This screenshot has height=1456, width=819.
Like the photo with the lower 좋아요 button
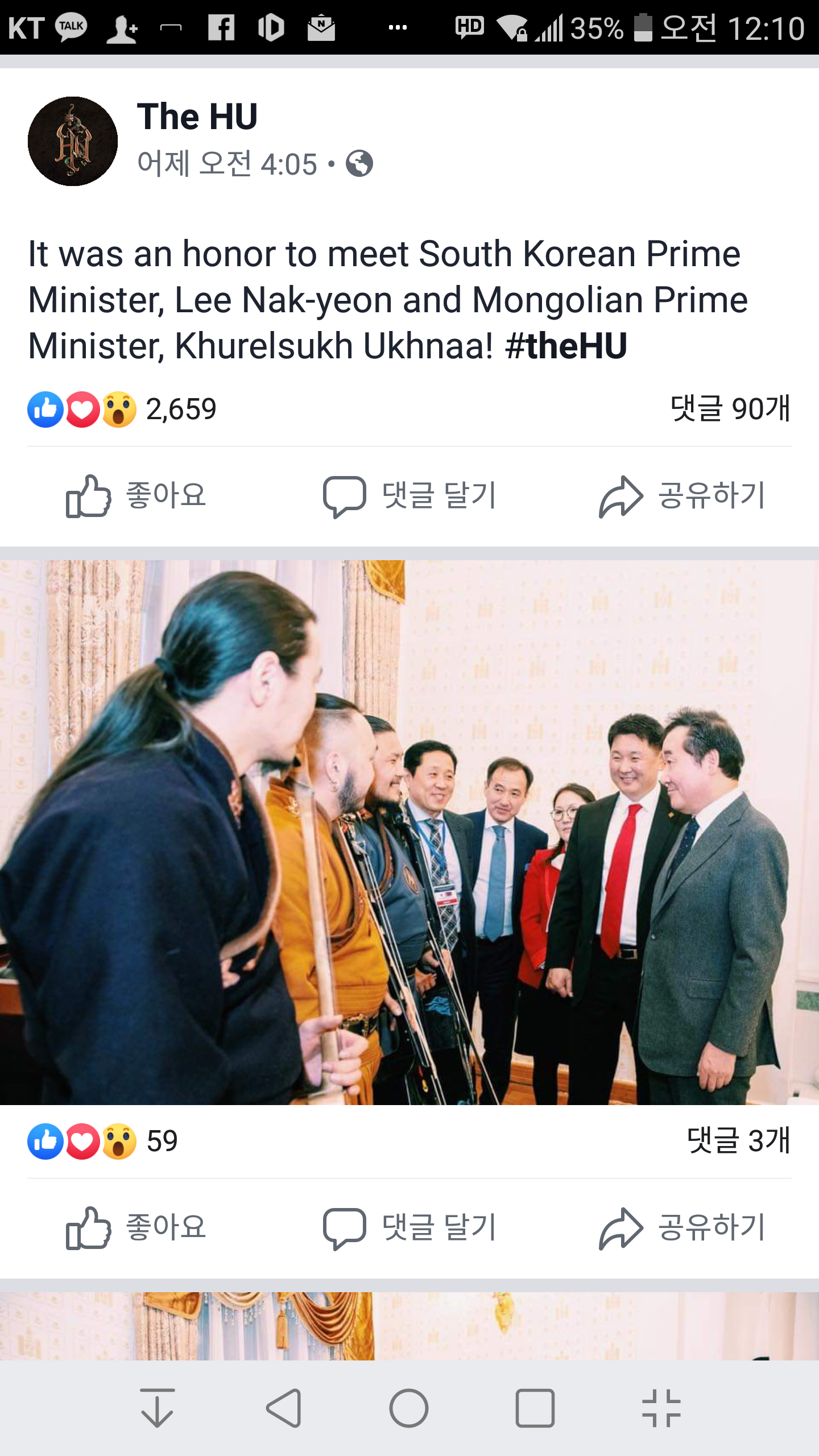click(x=136, y=1227)
